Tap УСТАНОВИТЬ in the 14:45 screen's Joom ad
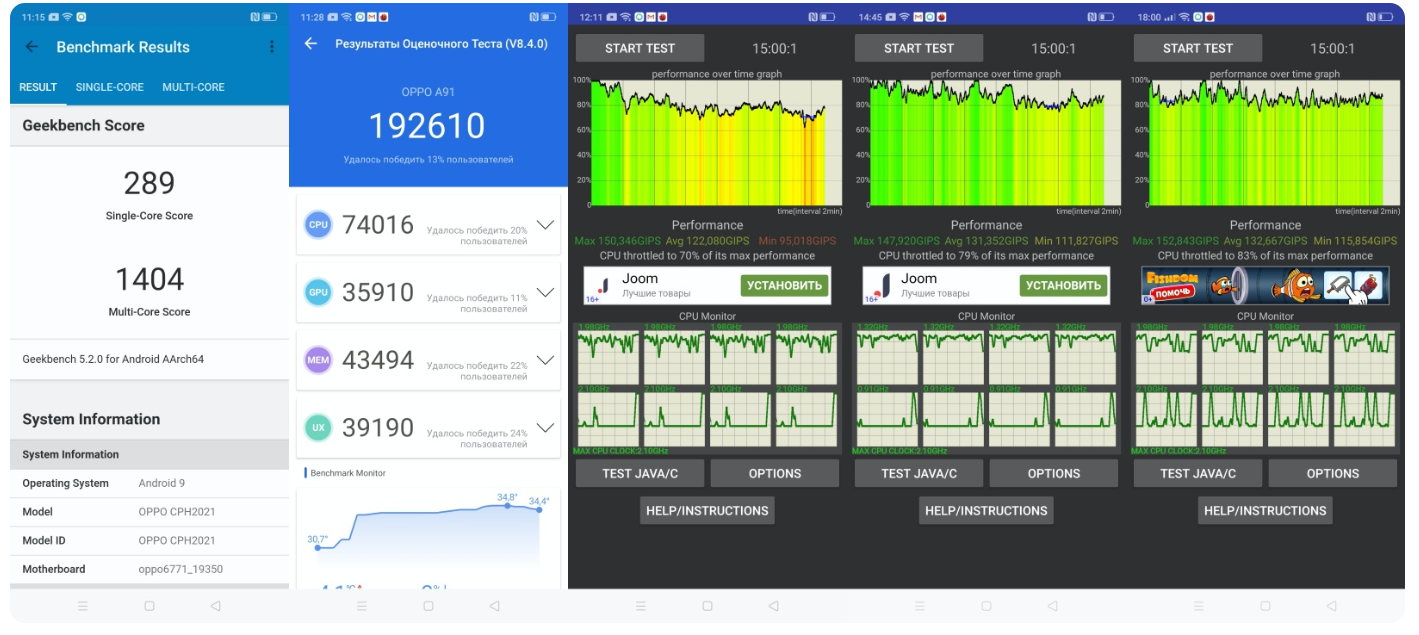1419x635 pixels. [1064, 285]
